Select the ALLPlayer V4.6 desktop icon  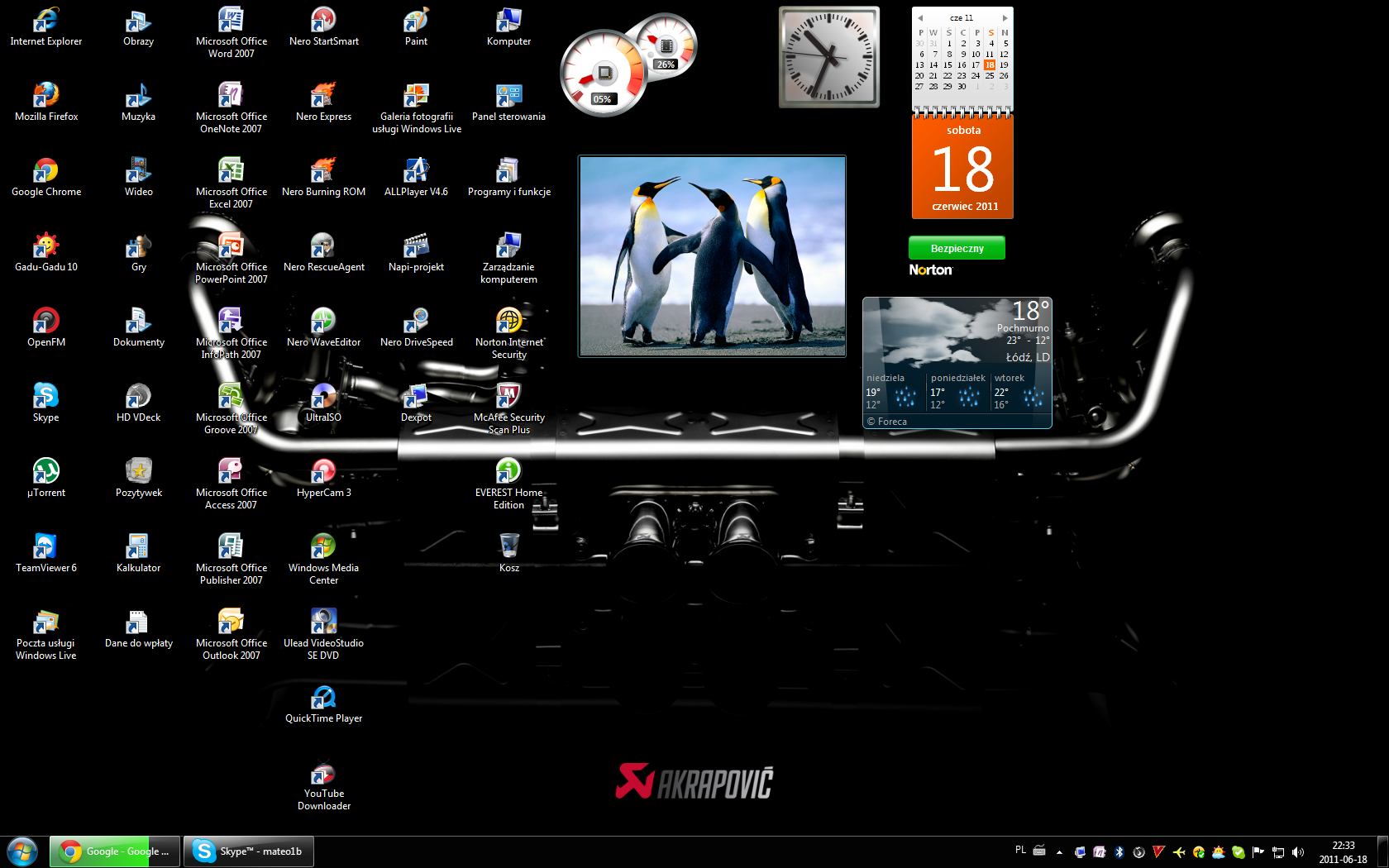pos(417,178)
